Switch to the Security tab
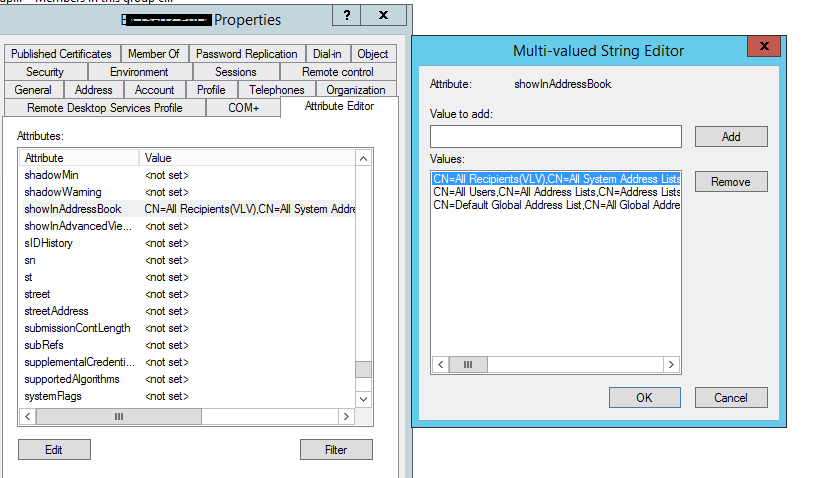This screenshot has height=478, width=814. click(x=45, y=72)
